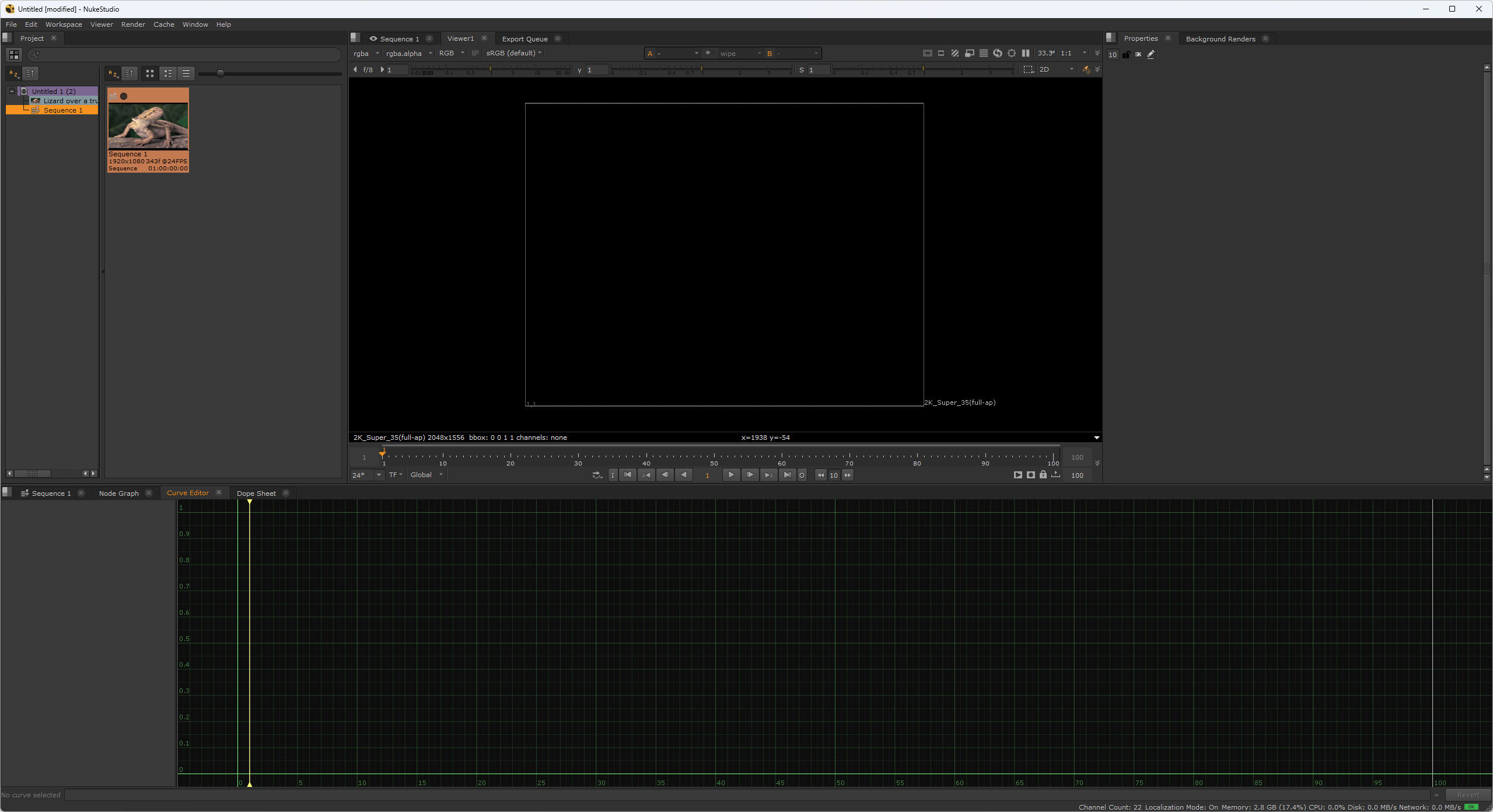Screen dimensions: 1493x812
Task: Toggle the wipe compare switch
Action: (709, 53)
